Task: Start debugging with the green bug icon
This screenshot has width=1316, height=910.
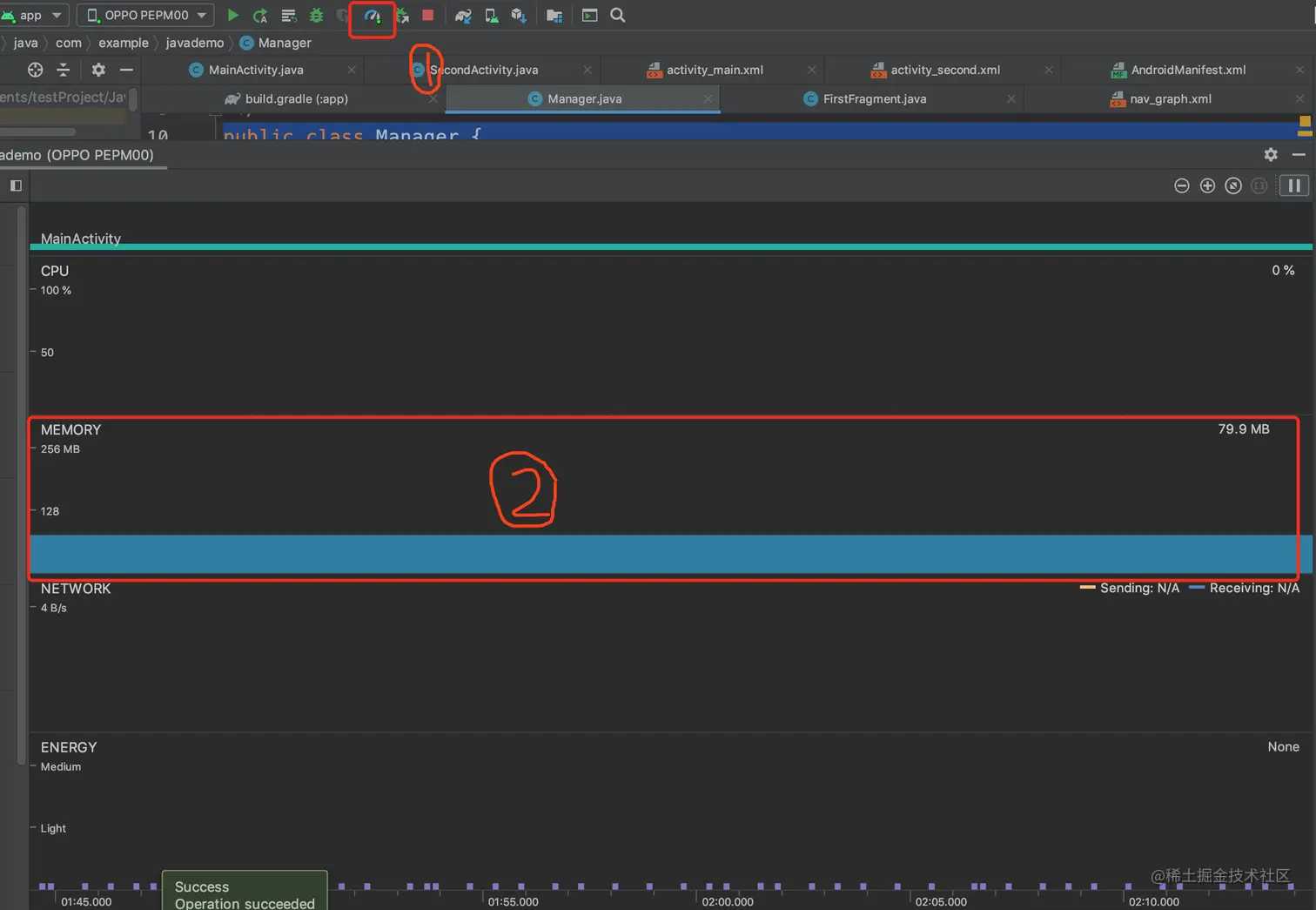Action: tap(317, 15)
